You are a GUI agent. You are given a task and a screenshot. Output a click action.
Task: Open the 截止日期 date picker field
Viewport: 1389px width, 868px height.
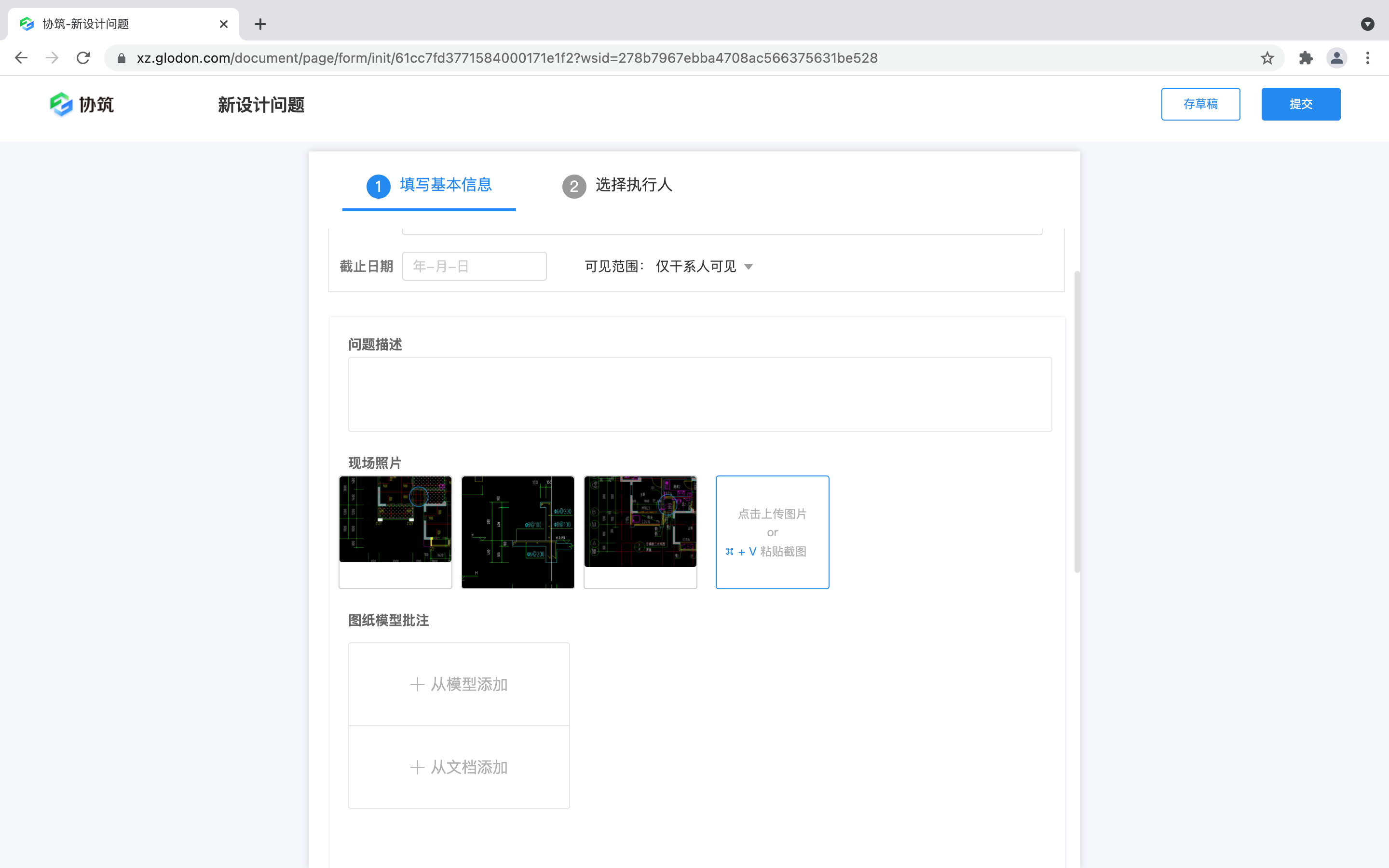(x=474, y=266)
